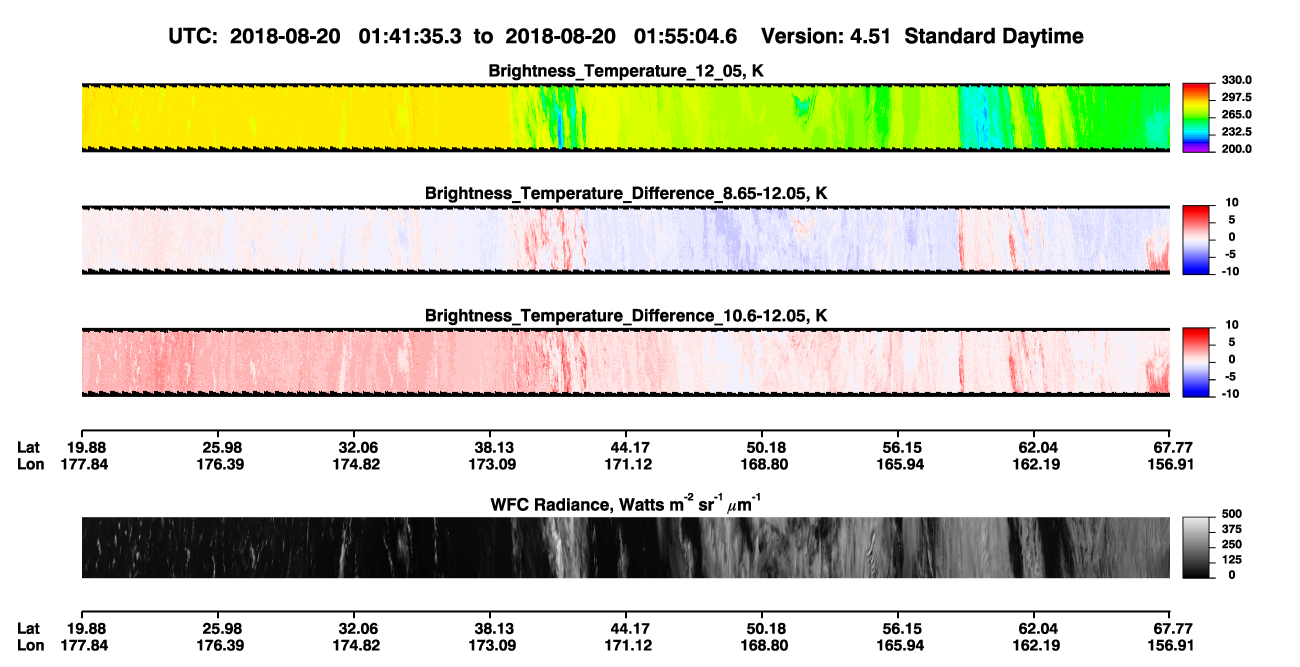This screenshot has height=667, width=1300.
Task: Click latitude 56.15 on the bottom axis
Action: 898,628
